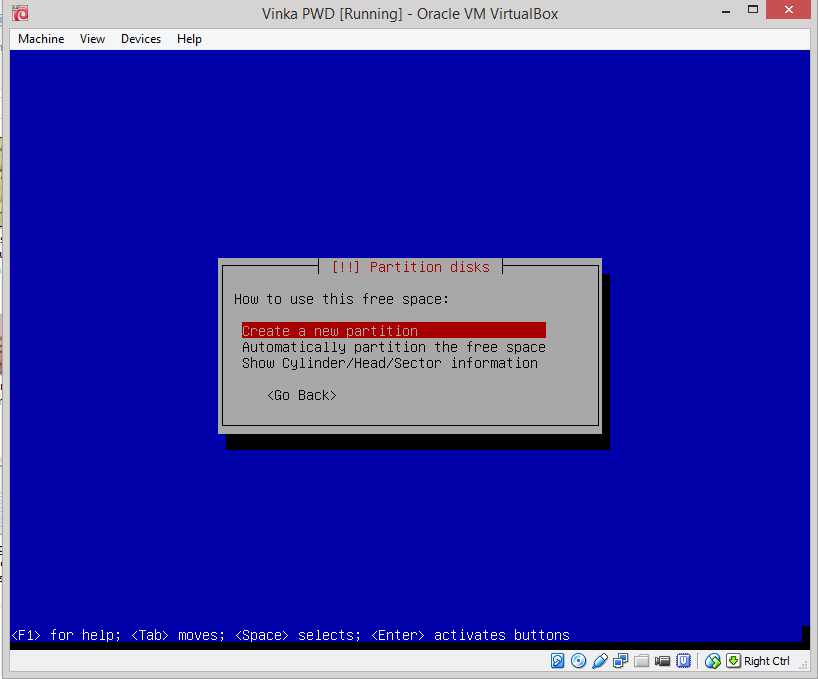
Task: Click the window resize grip in status bar
Action: click(x=804, y=665)
